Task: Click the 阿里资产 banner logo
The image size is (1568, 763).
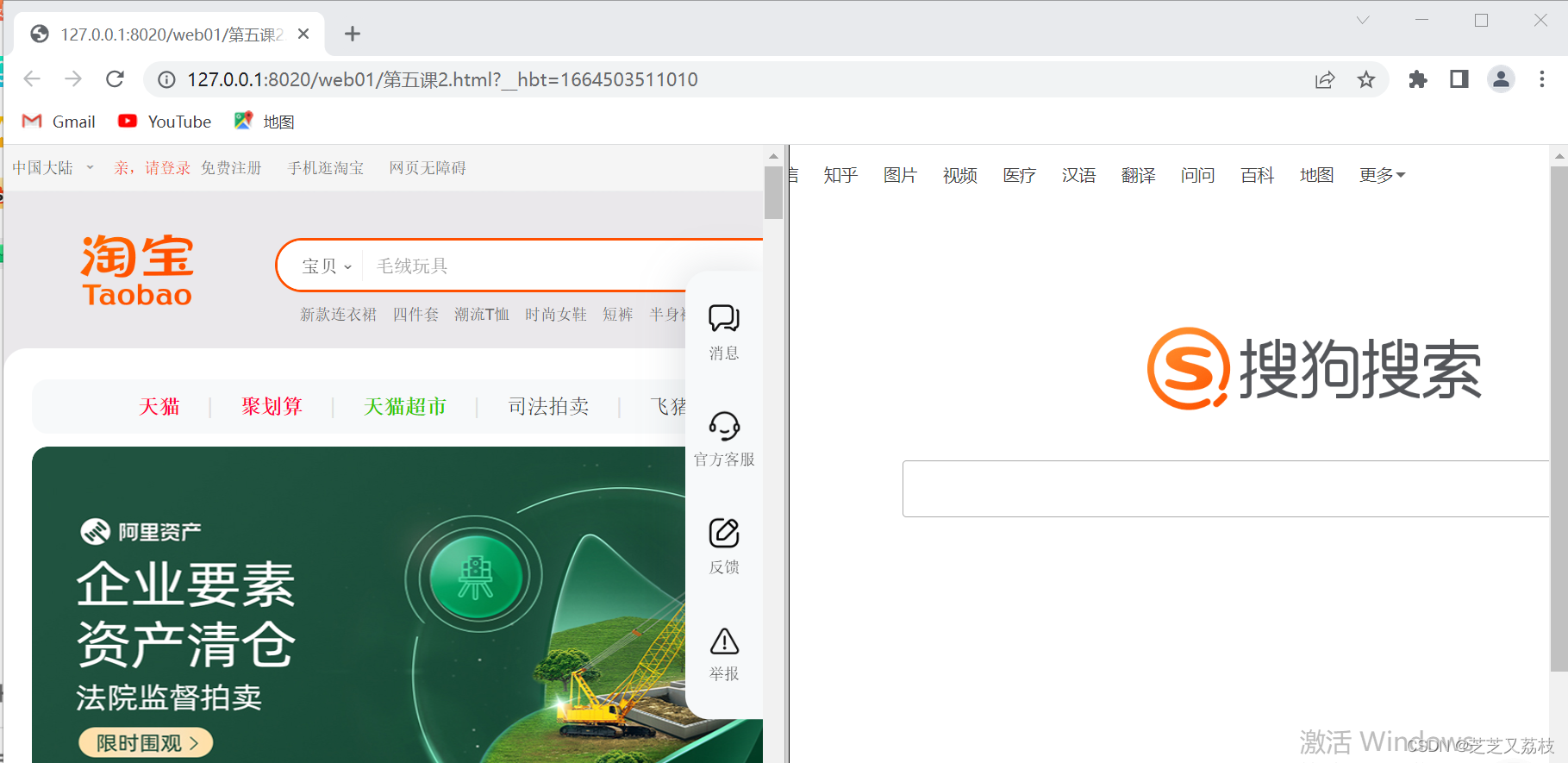Action: tap(141, 532)
